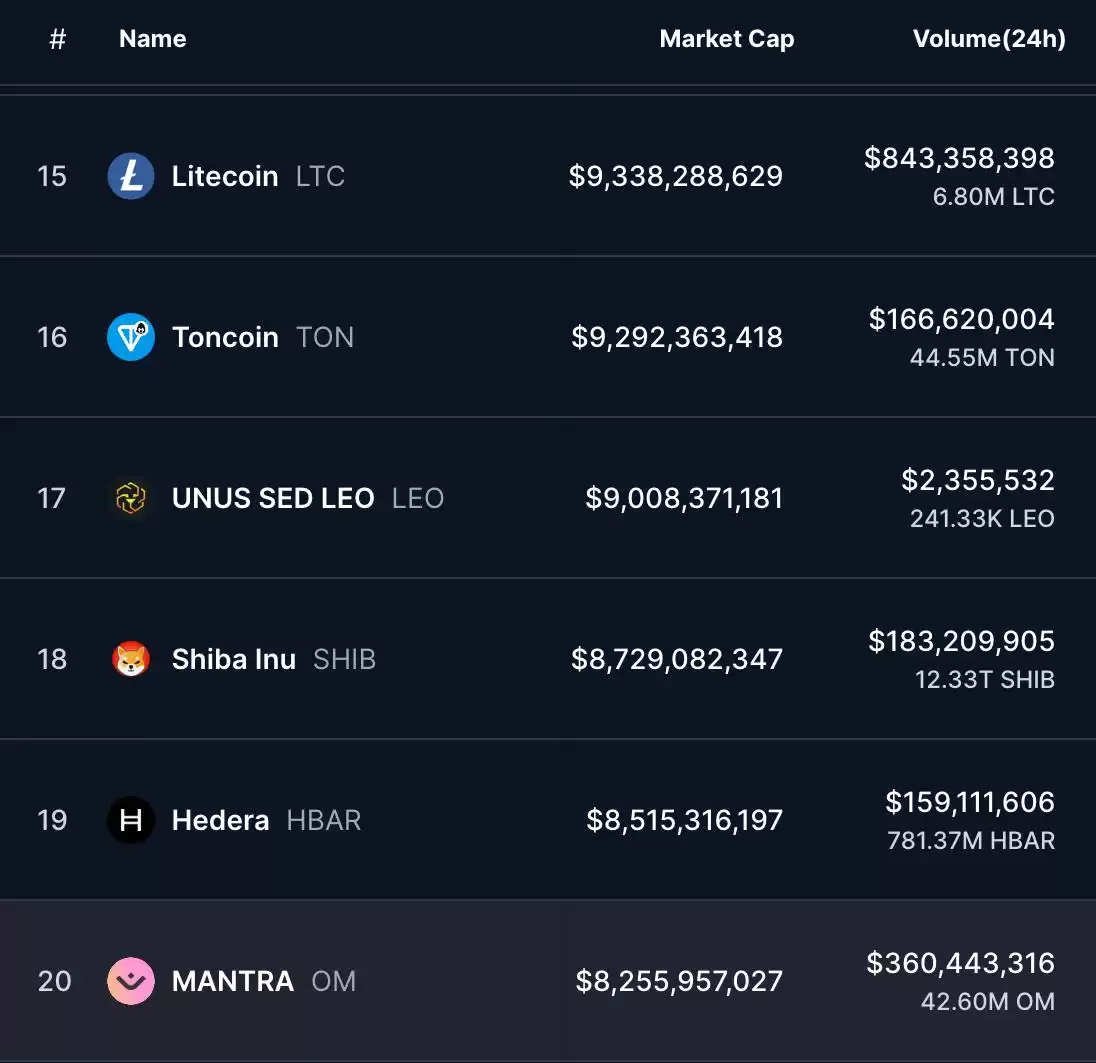Sort by the Name column header
1096x1063 pixels.
152,38
